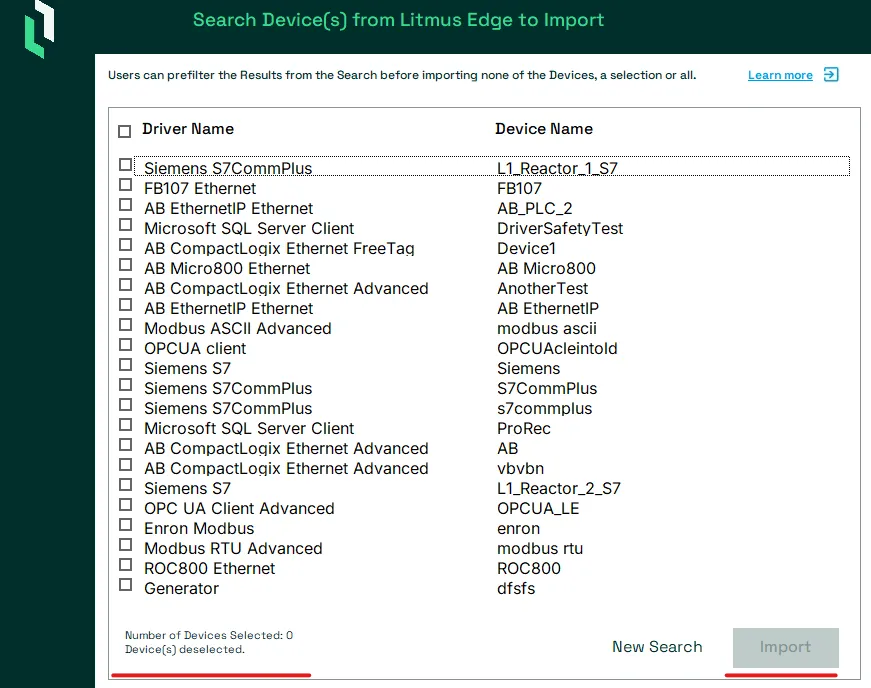Click the device name ROC800
This screenshot has width=871, height=688.
click(529, 569)
